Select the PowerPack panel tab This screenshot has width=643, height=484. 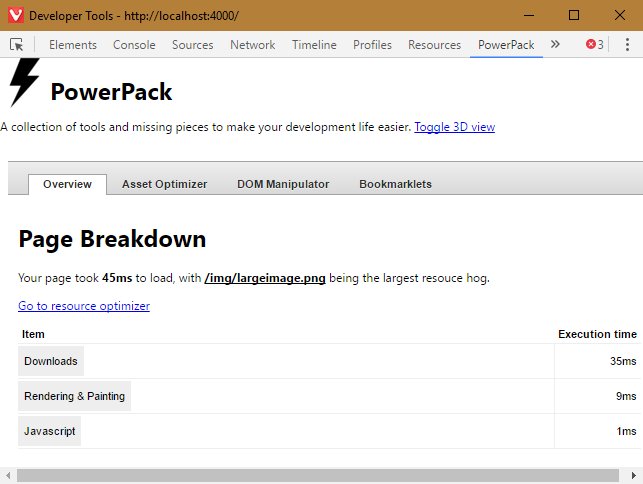tap(506, 45)
